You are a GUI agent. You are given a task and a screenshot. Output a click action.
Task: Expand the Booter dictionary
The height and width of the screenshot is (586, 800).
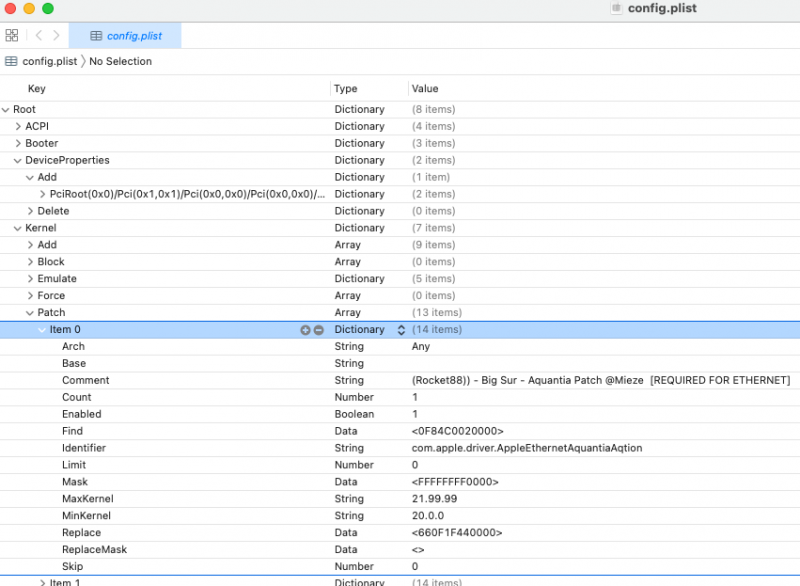pyautogui.click(x=18, y=143)
